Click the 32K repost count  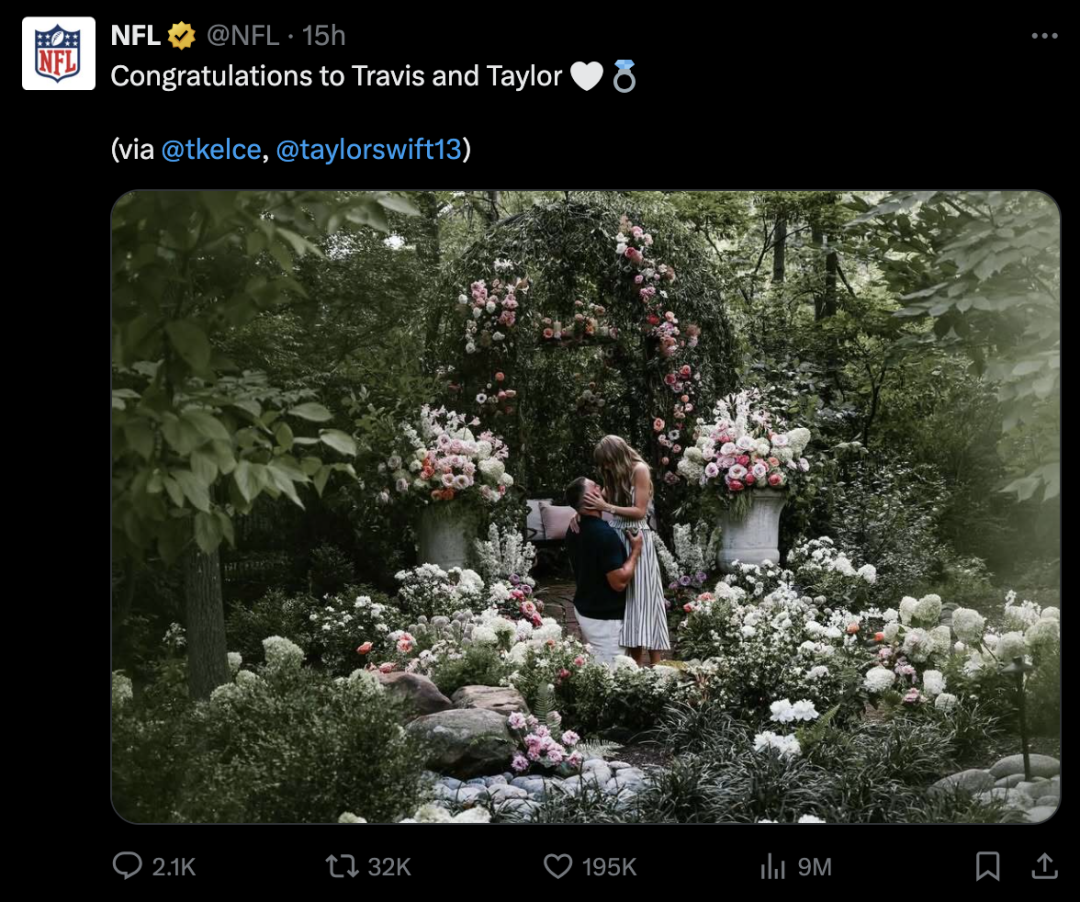pos(390,866)
